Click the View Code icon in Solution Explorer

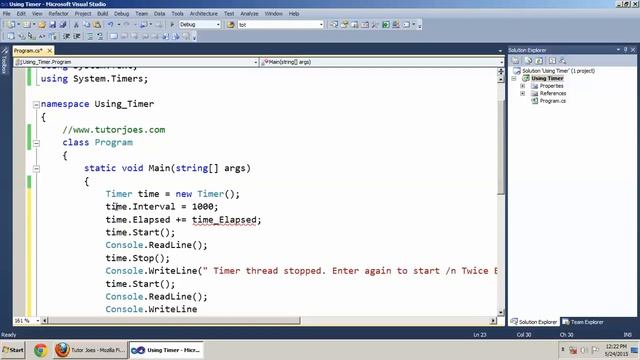point(552,61)
